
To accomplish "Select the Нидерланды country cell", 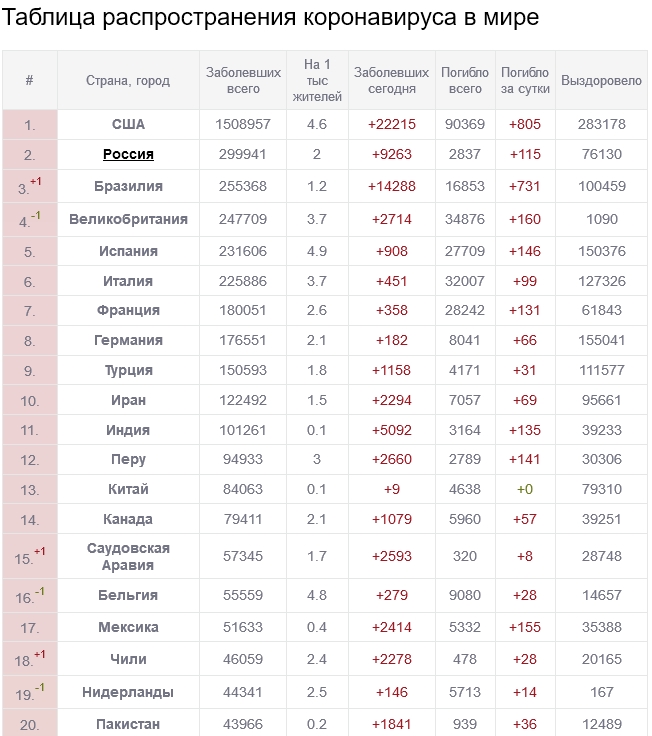I will click(128, 692).
